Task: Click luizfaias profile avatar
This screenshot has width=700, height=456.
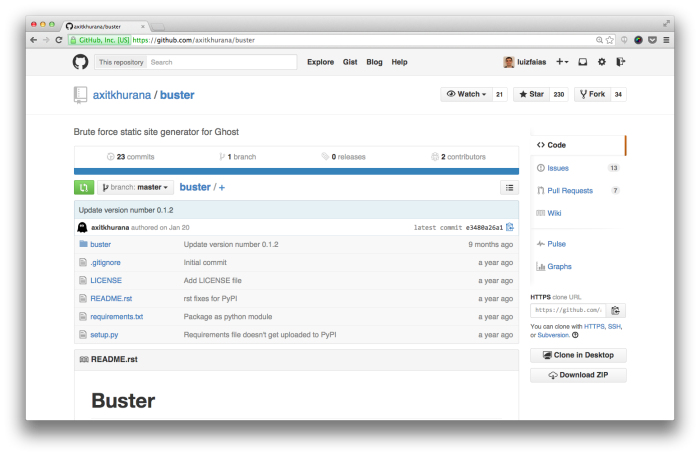Action: pyautogui.click(x=508, y=62)
